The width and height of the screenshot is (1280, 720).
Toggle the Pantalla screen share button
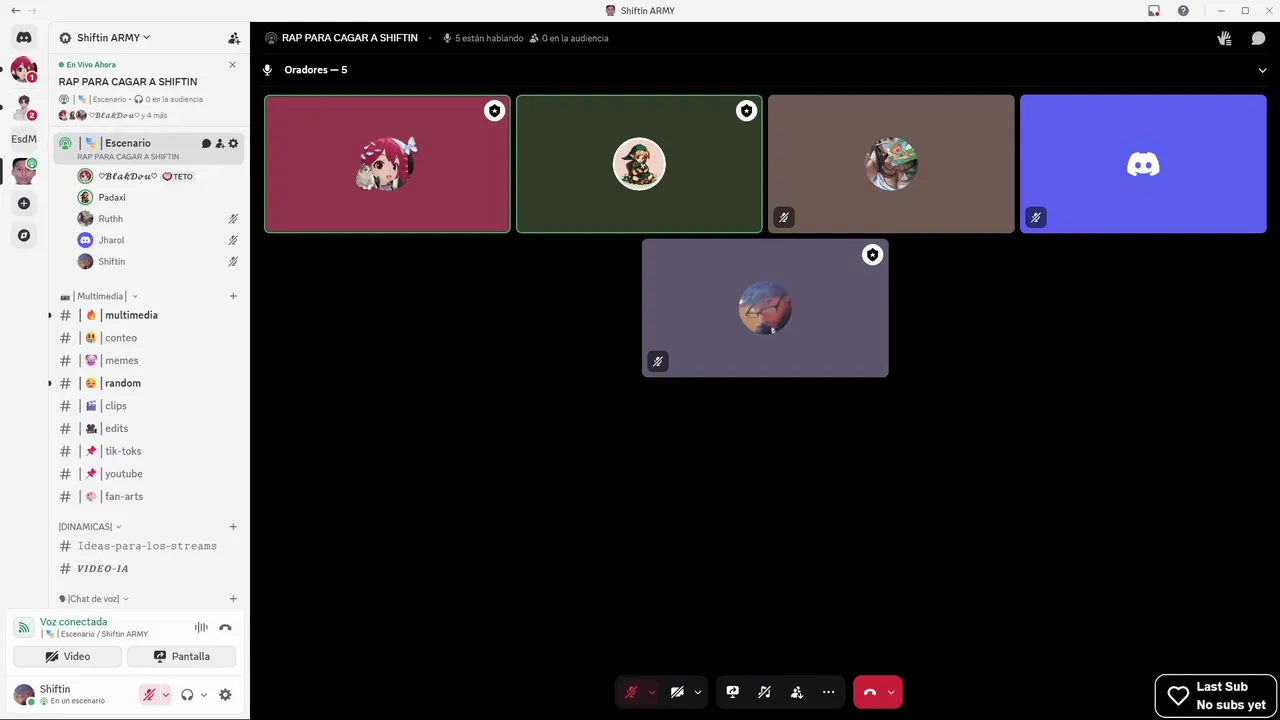182,657
